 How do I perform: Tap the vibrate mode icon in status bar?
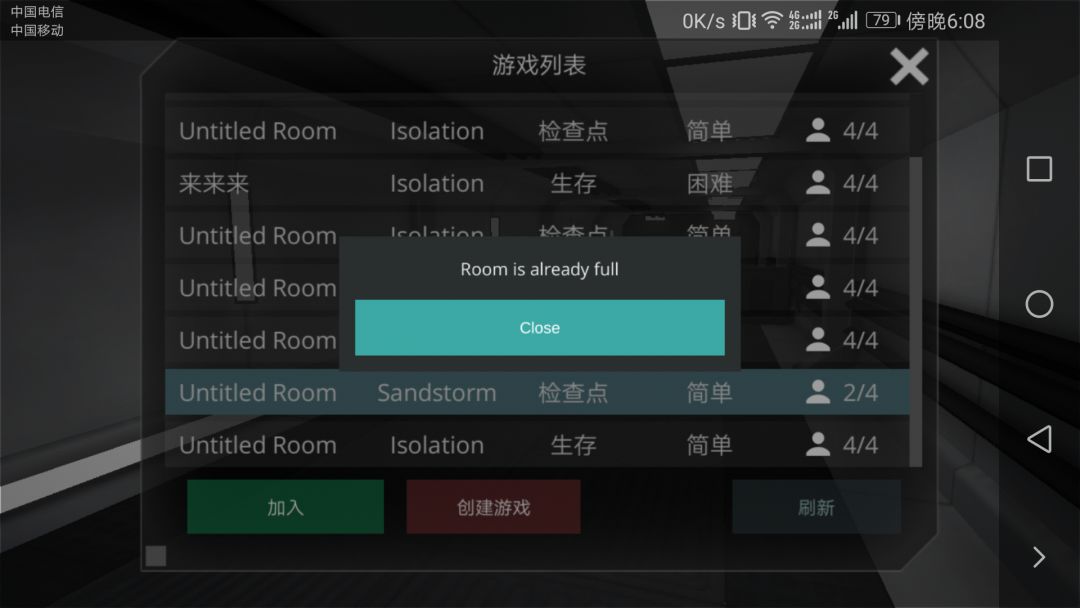click(743, 21)
